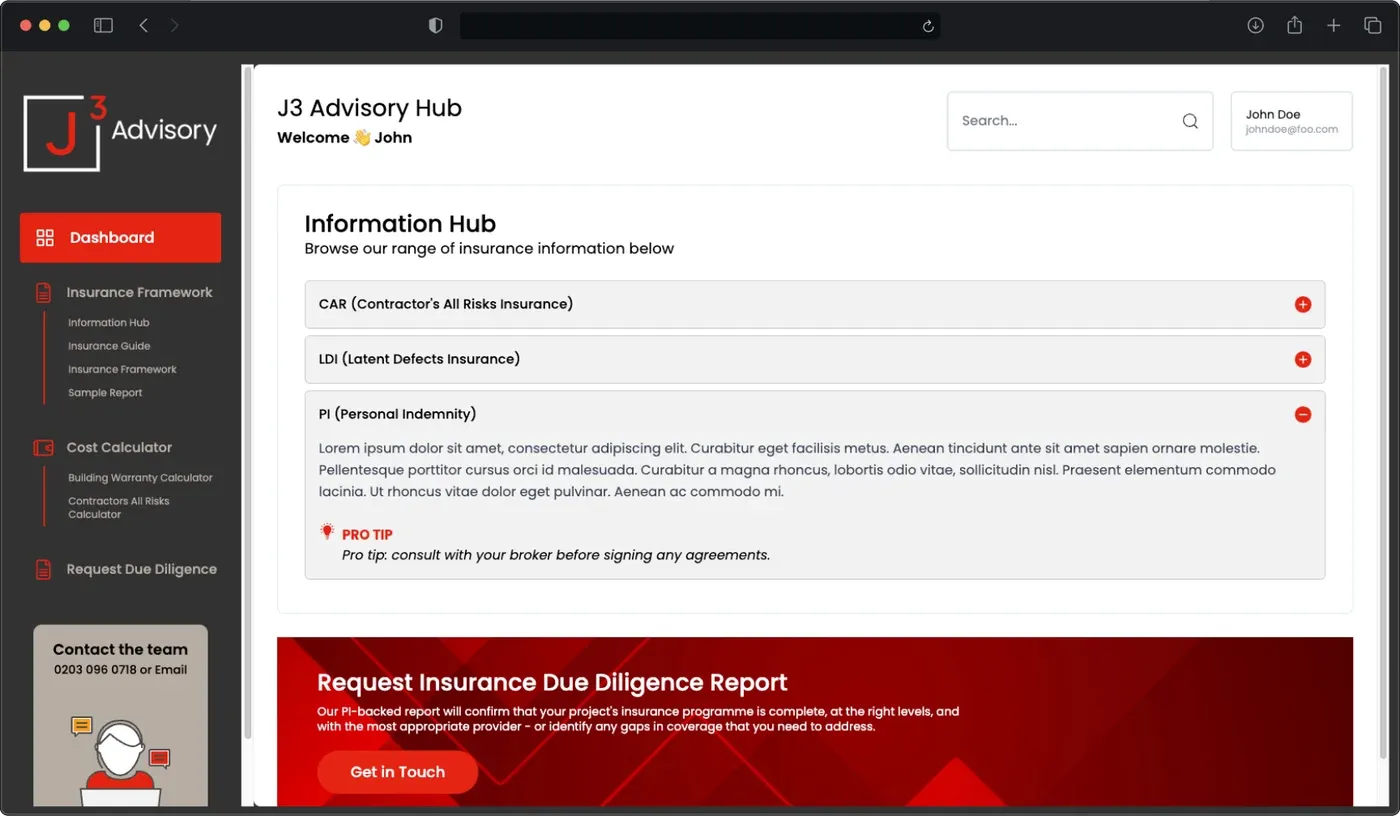The height and width of the screenshot is (816, 1400).
Task: Click the J3 Advisory Hub title
Action: pyautogui.click(x=369, y=108)
